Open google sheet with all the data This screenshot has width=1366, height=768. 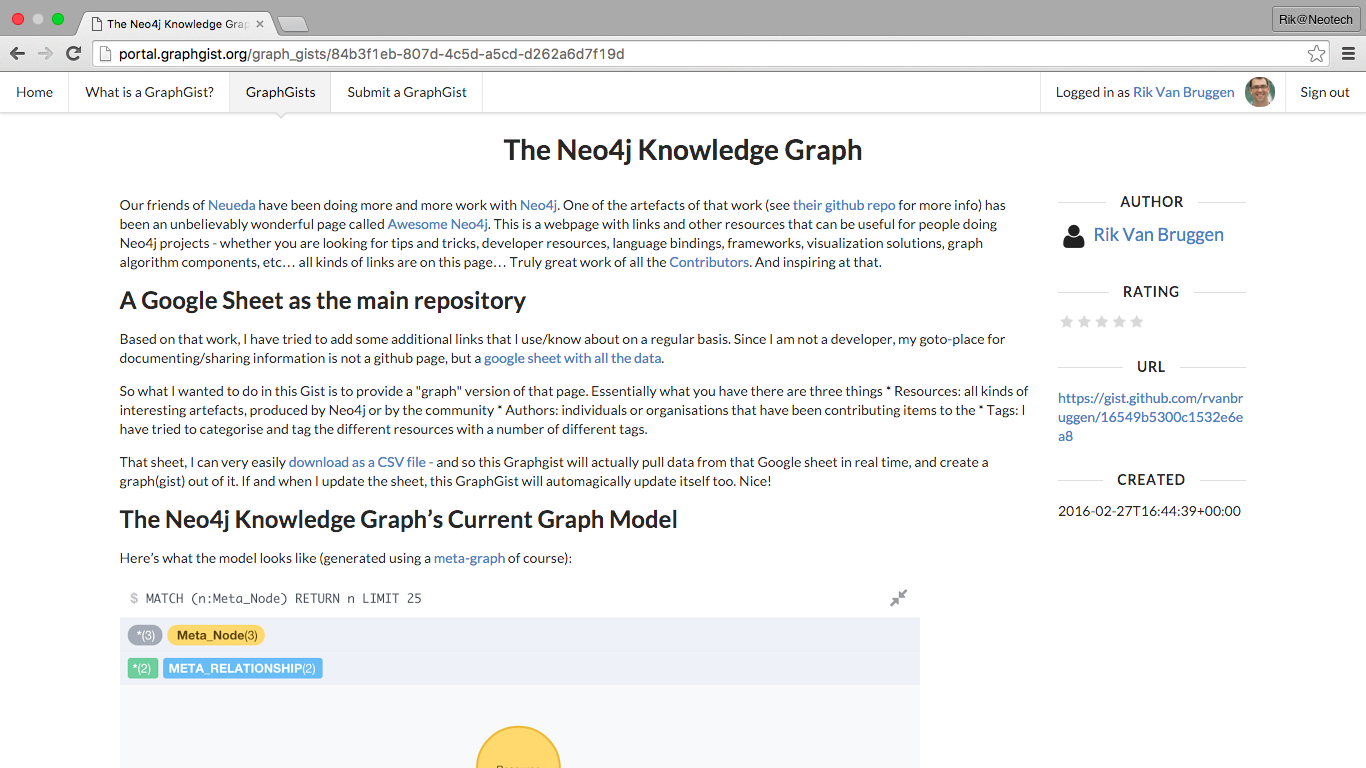(x=573, y=358)
